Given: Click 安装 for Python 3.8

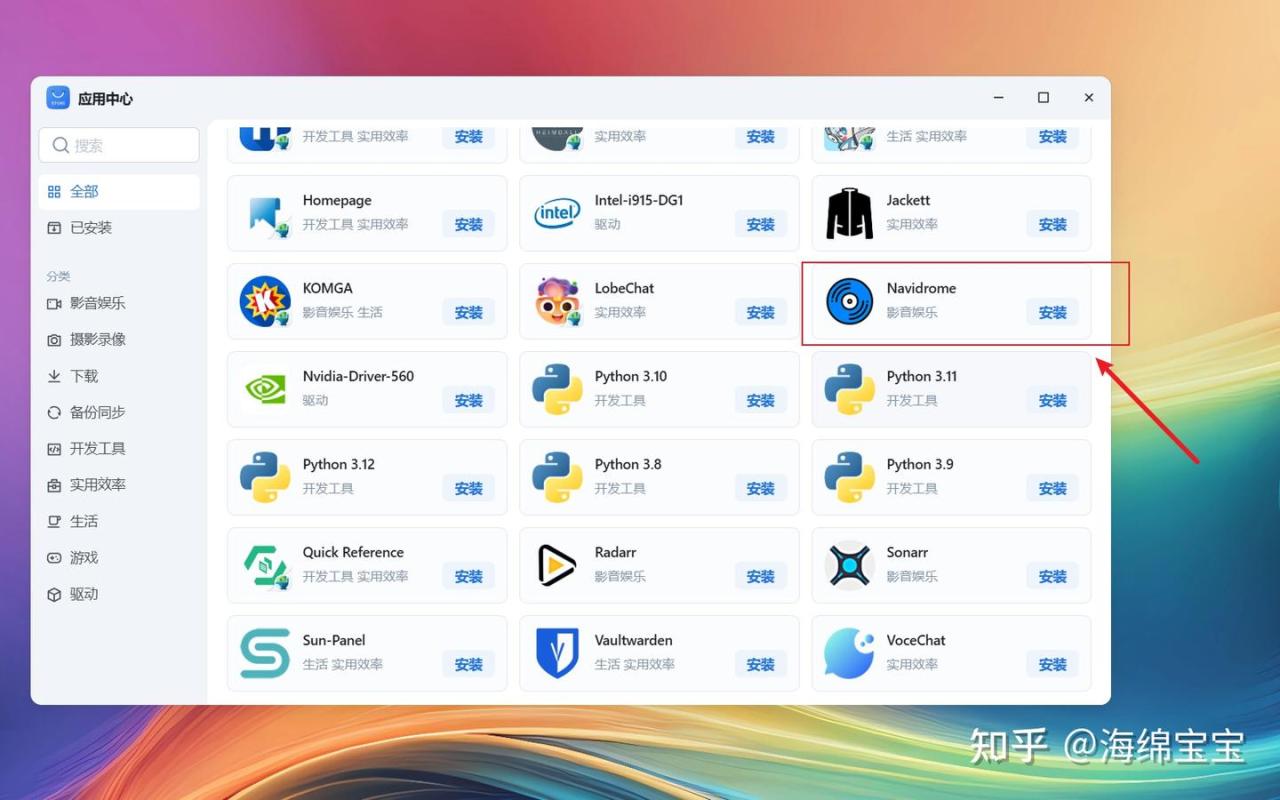Looking at the screenshot, I should (x=761, y=488).
